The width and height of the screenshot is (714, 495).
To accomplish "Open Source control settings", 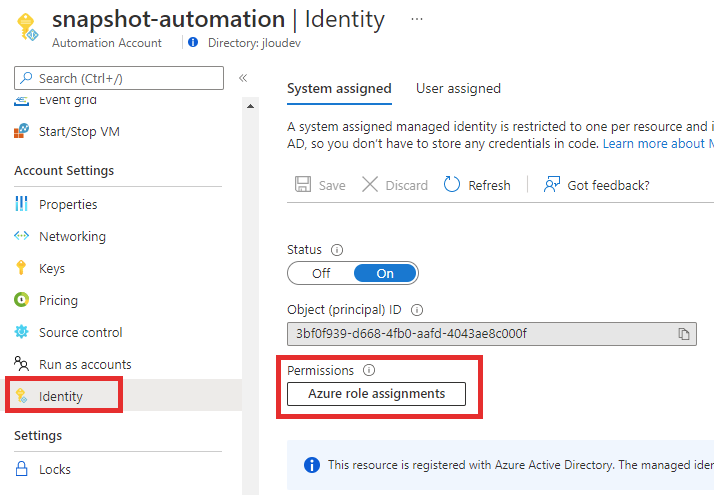I will tap(81, 332).
